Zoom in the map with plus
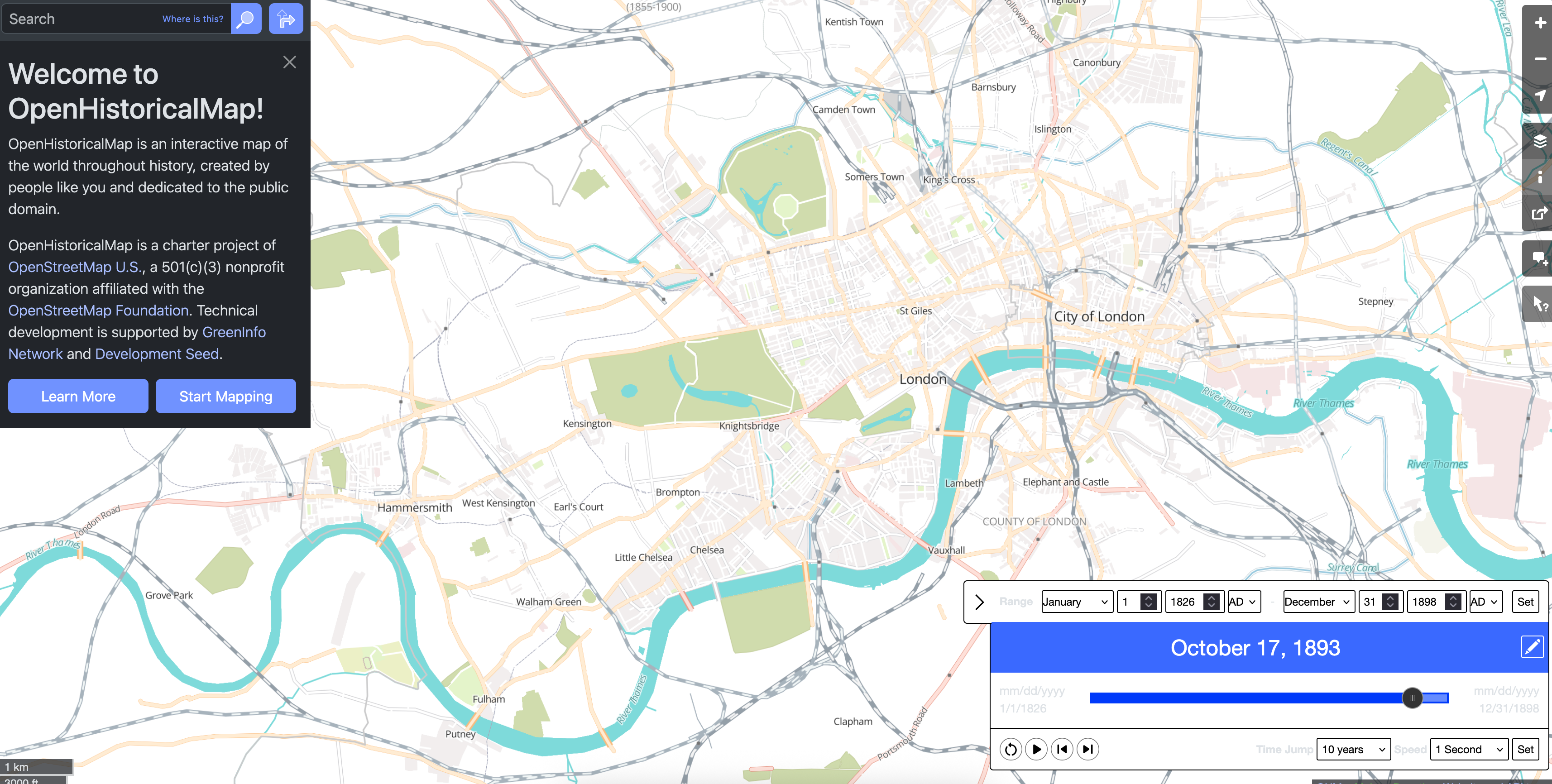The image size is (1552, 784). pos(1539,23)
